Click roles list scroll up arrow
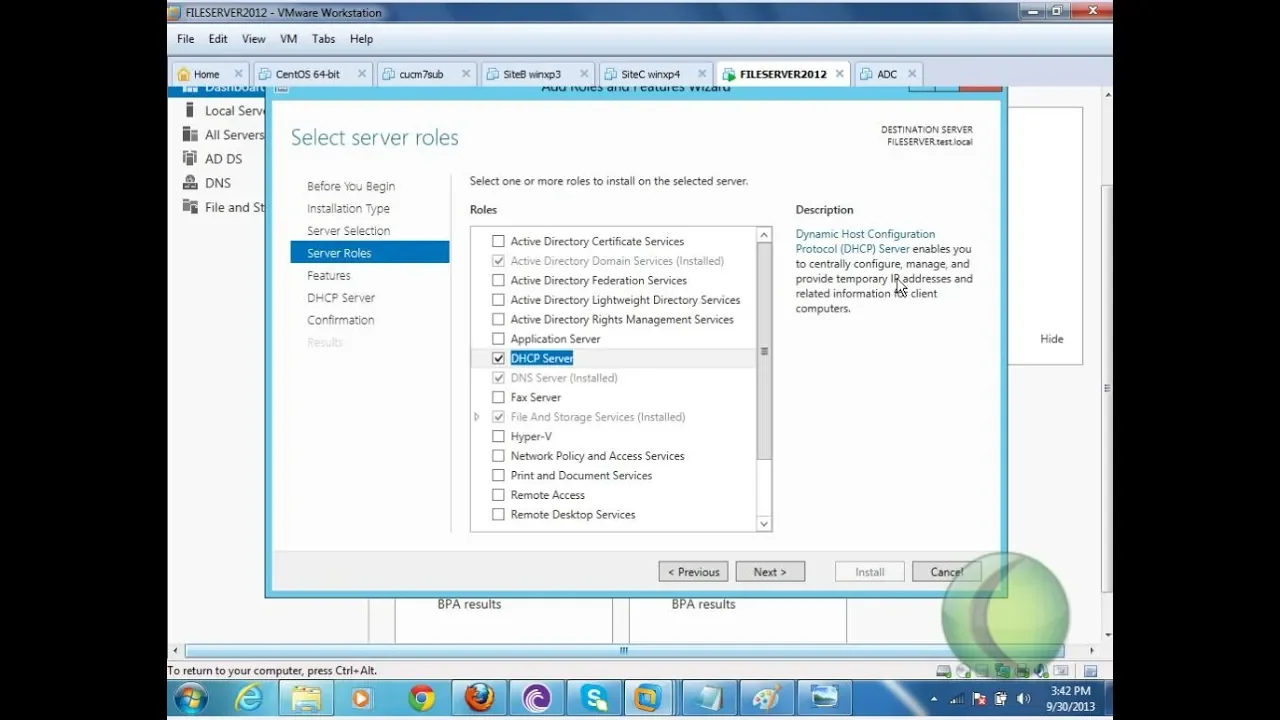This screenshot has width=1280, height=720. [764, 235]
